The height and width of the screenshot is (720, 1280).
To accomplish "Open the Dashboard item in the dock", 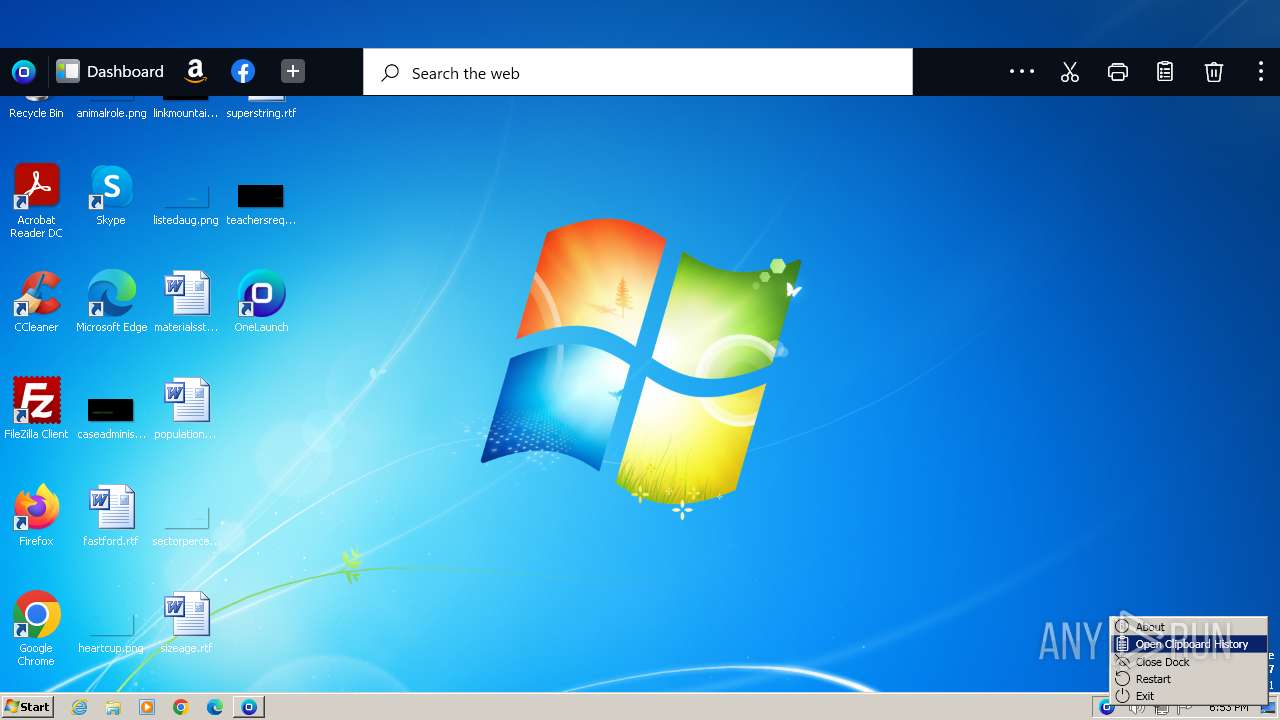I will [x=110, y=72].
